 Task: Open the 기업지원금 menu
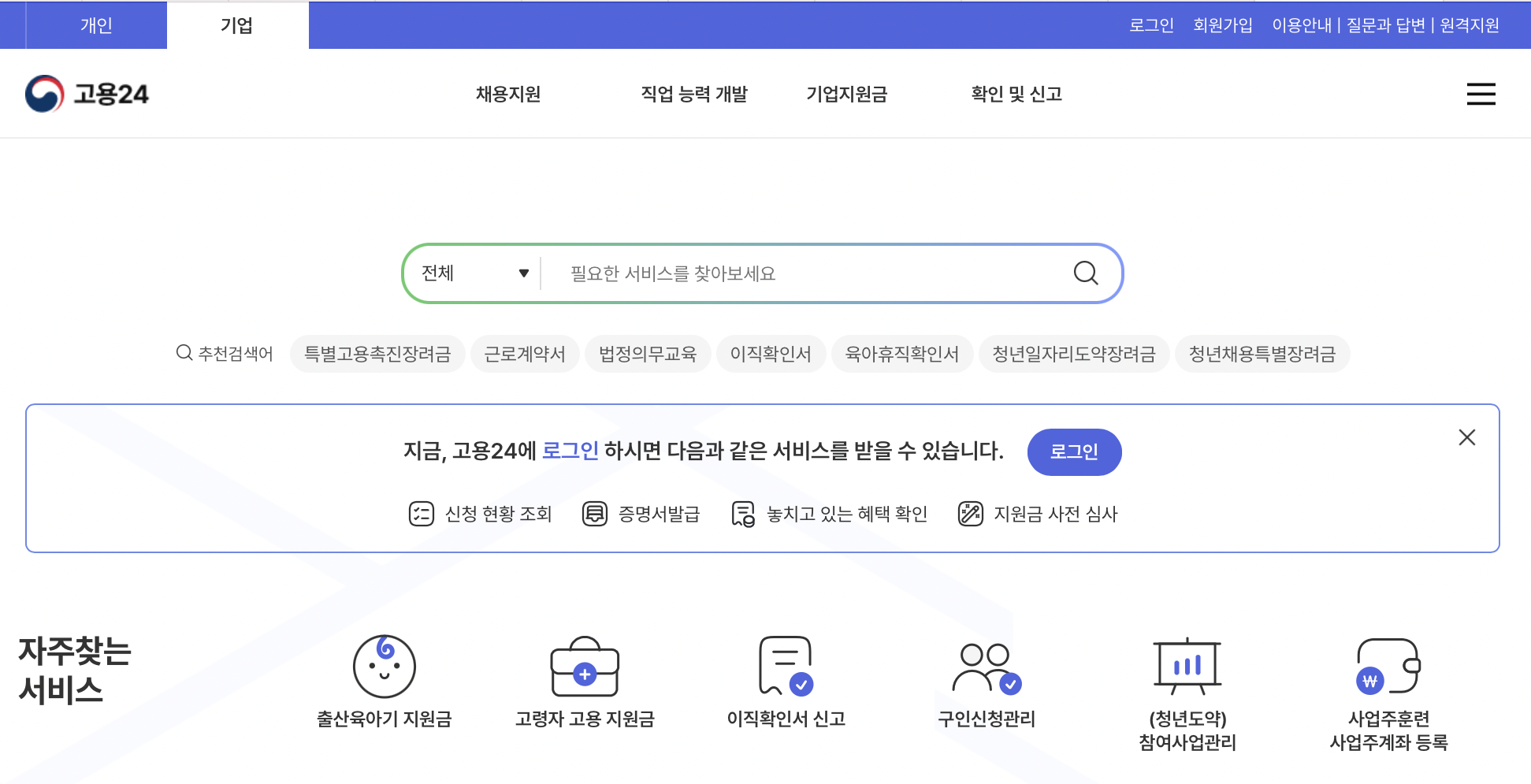(x=847, y=94)
